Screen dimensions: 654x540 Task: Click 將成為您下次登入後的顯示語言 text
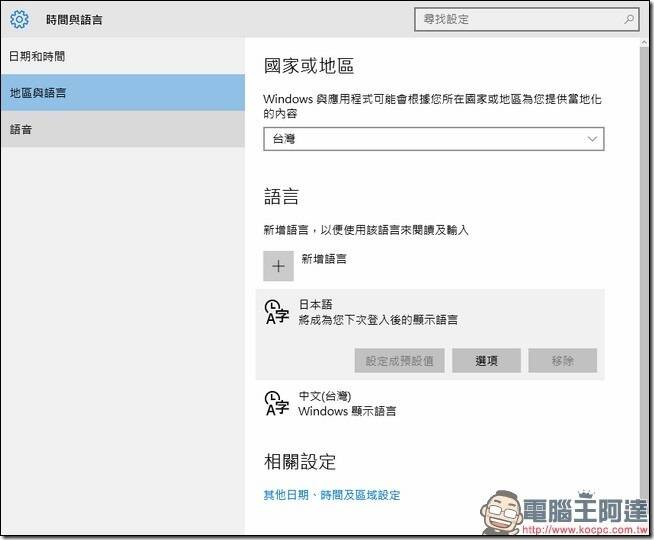pyautogui.click(x=378, y=320)
